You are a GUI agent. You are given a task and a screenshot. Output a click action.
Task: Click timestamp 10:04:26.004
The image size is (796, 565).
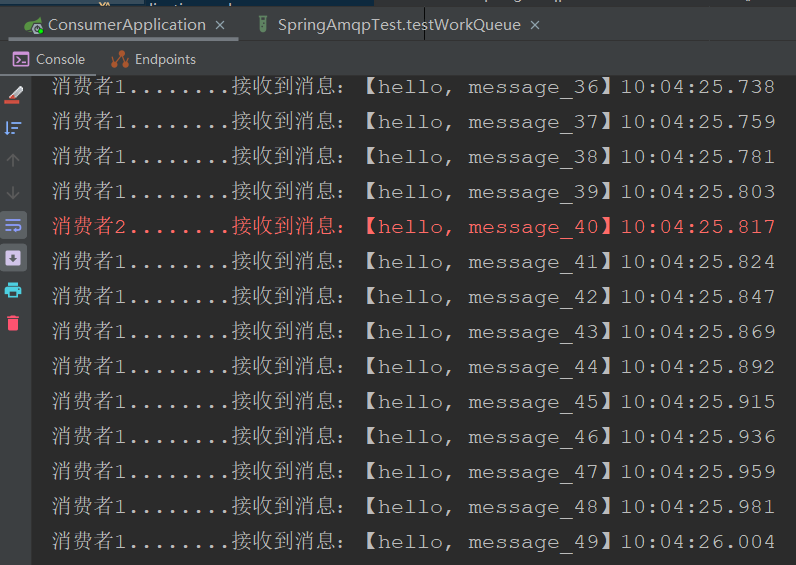698,542
